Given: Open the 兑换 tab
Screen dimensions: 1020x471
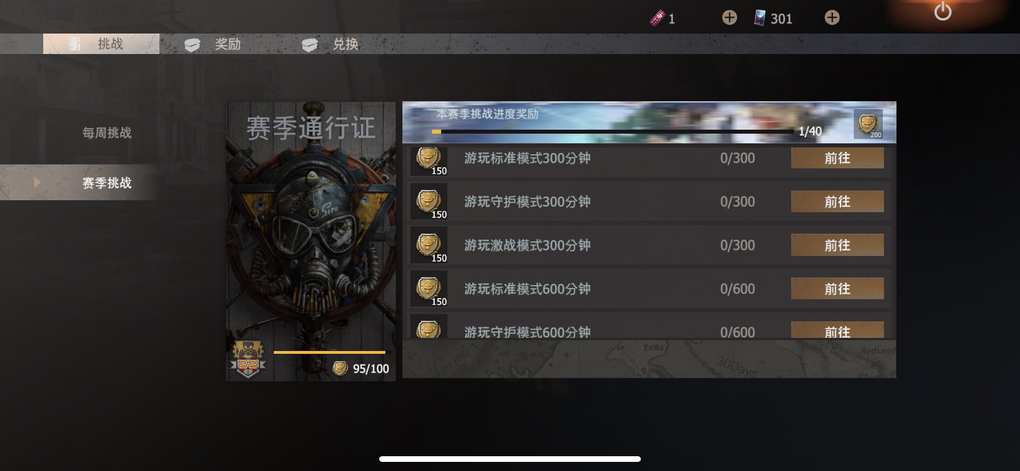Looking at the screenshot, I should pyautogui.click(x=330, y=44).
